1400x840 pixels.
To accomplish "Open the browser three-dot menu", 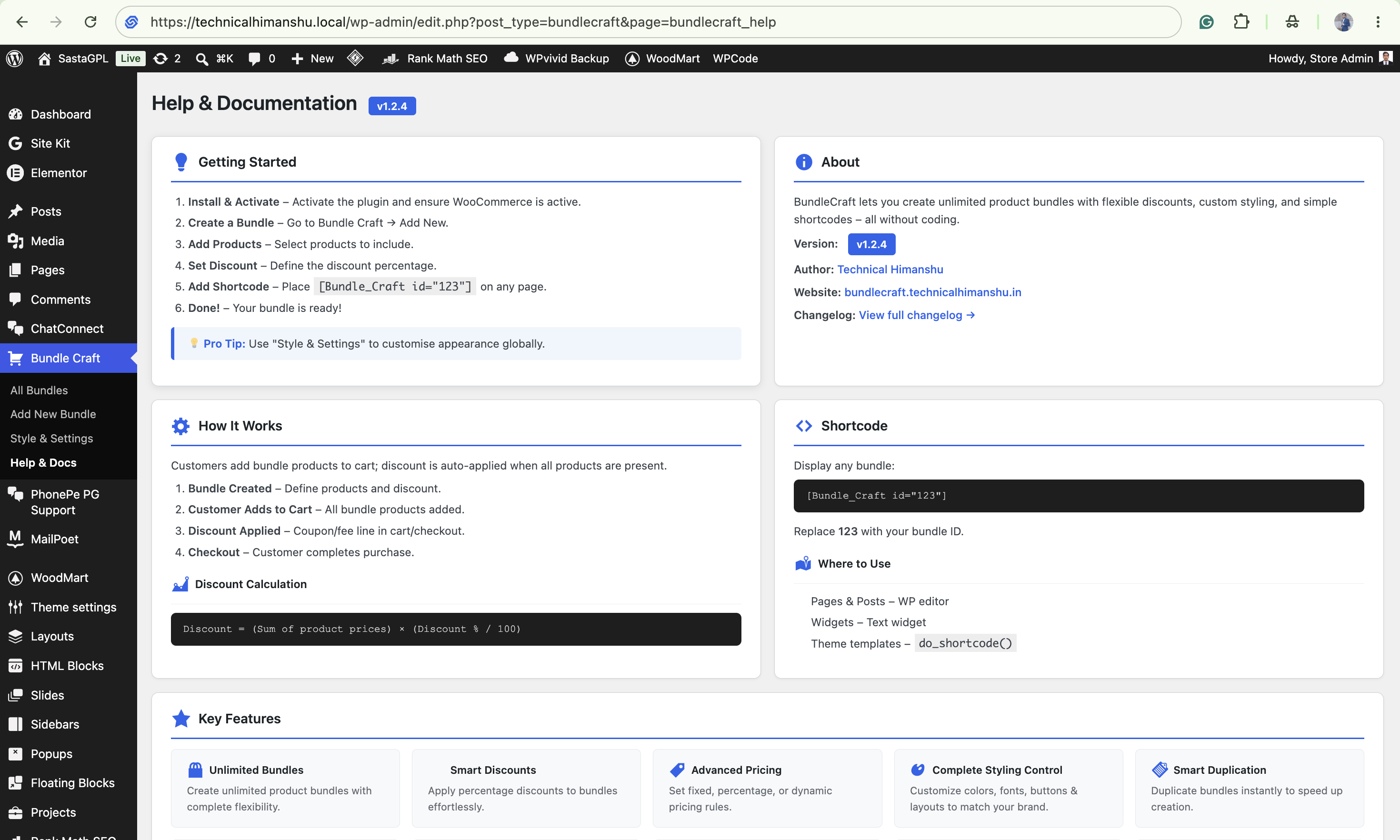I will (x=1378, y=22).
